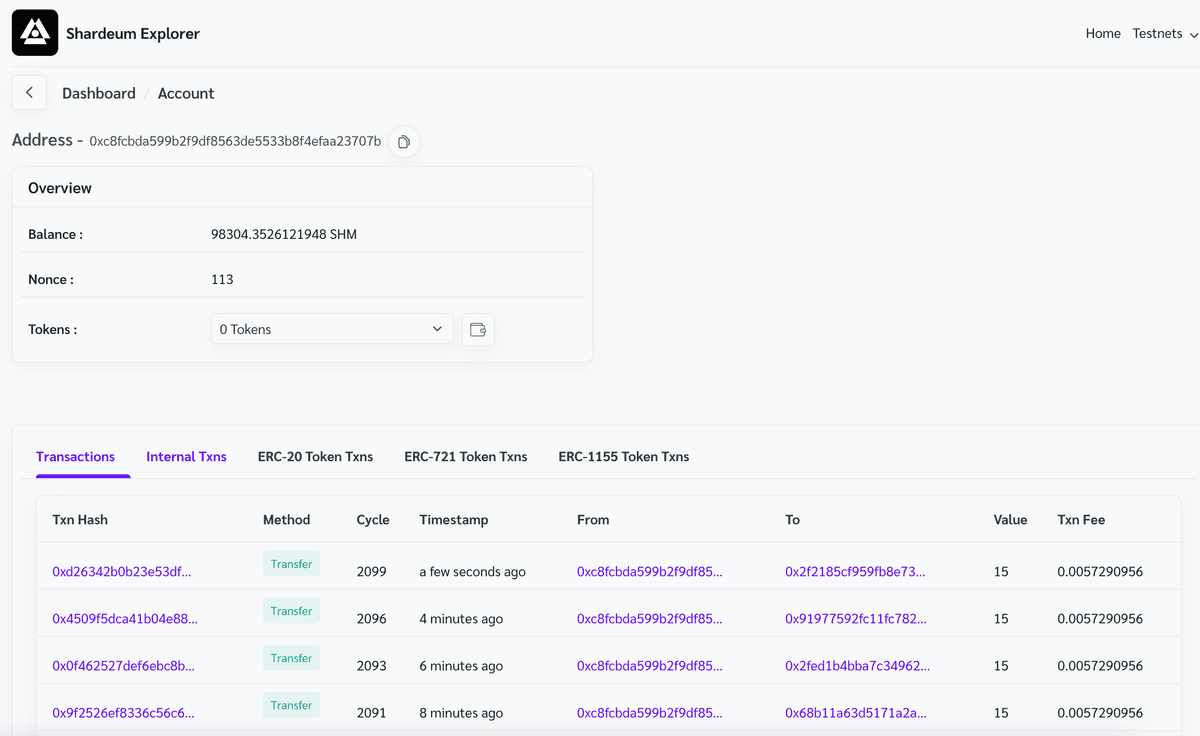
Task: Open the ERC-20 Token Txns tab
Action: point(315,456)
